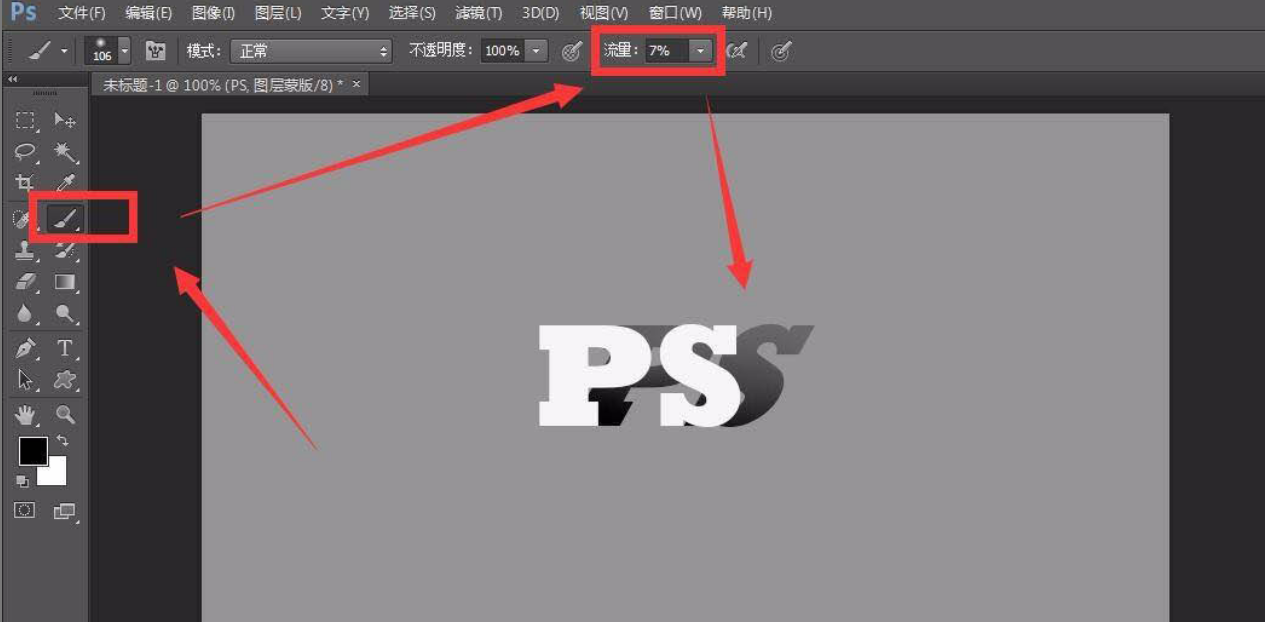Click the opacity 100% value field
This screenshot has height=622, width=1265.
click(502, 51)
